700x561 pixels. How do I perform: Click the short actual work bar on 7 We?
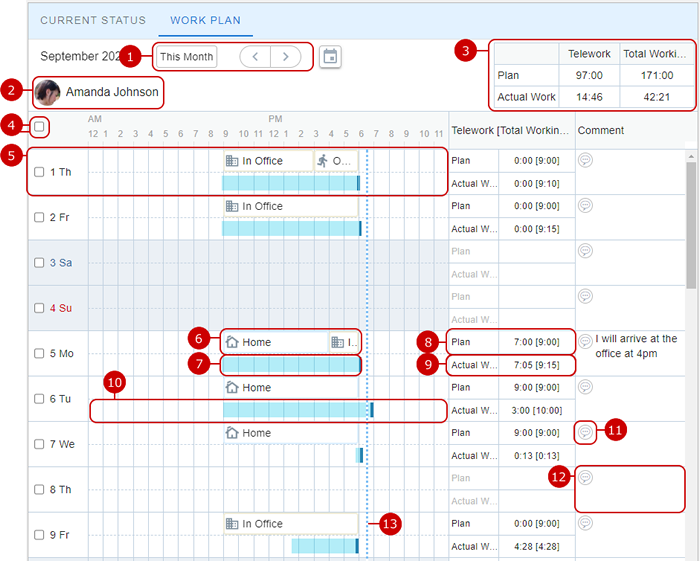click(x=359, y=455)
